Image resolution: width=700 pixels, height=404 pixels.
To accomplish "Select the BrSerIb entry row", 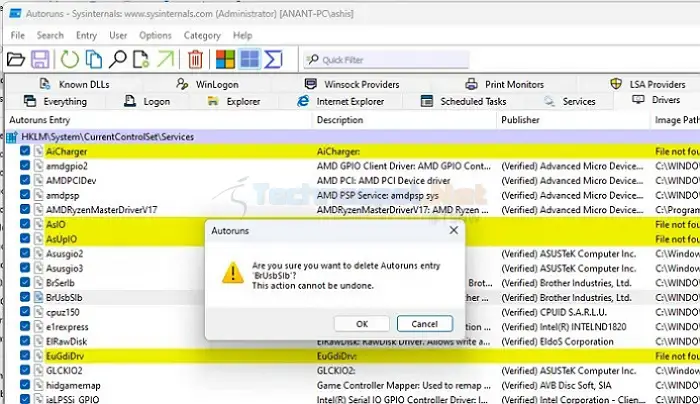I will (x=353, y=283).
